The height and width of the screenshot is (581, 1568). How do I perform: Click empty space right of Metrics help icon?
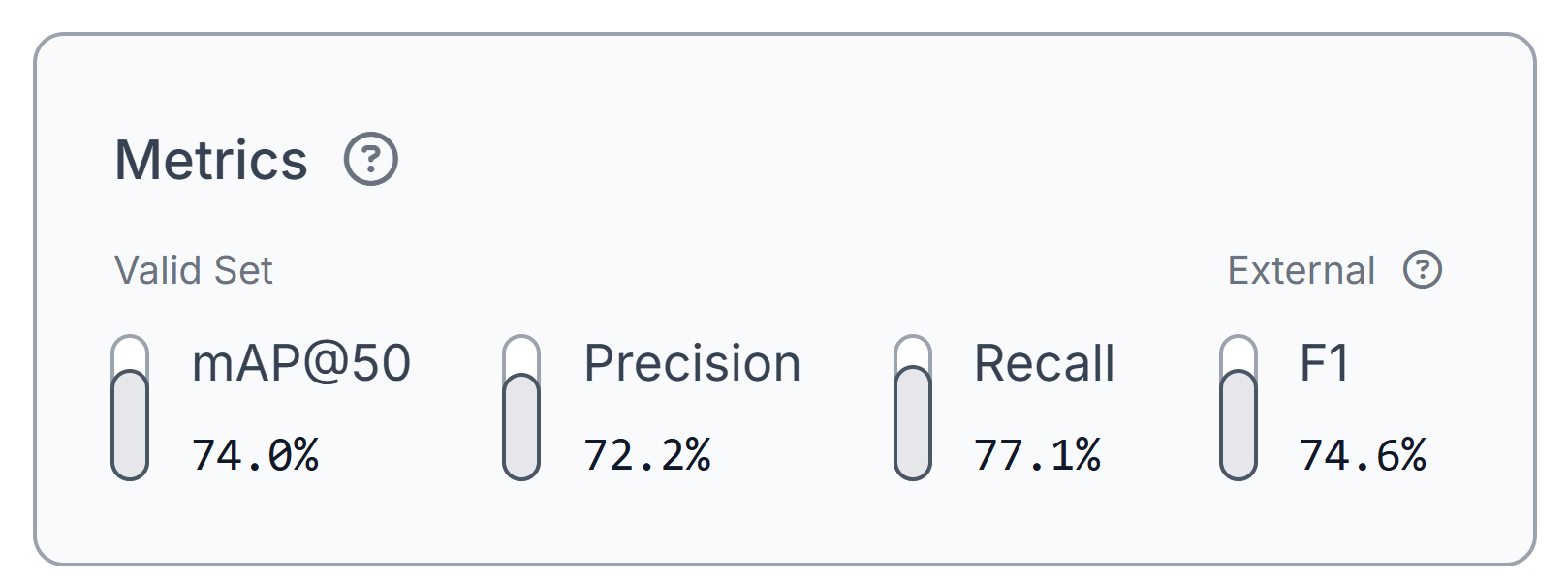tap(872, 160)
